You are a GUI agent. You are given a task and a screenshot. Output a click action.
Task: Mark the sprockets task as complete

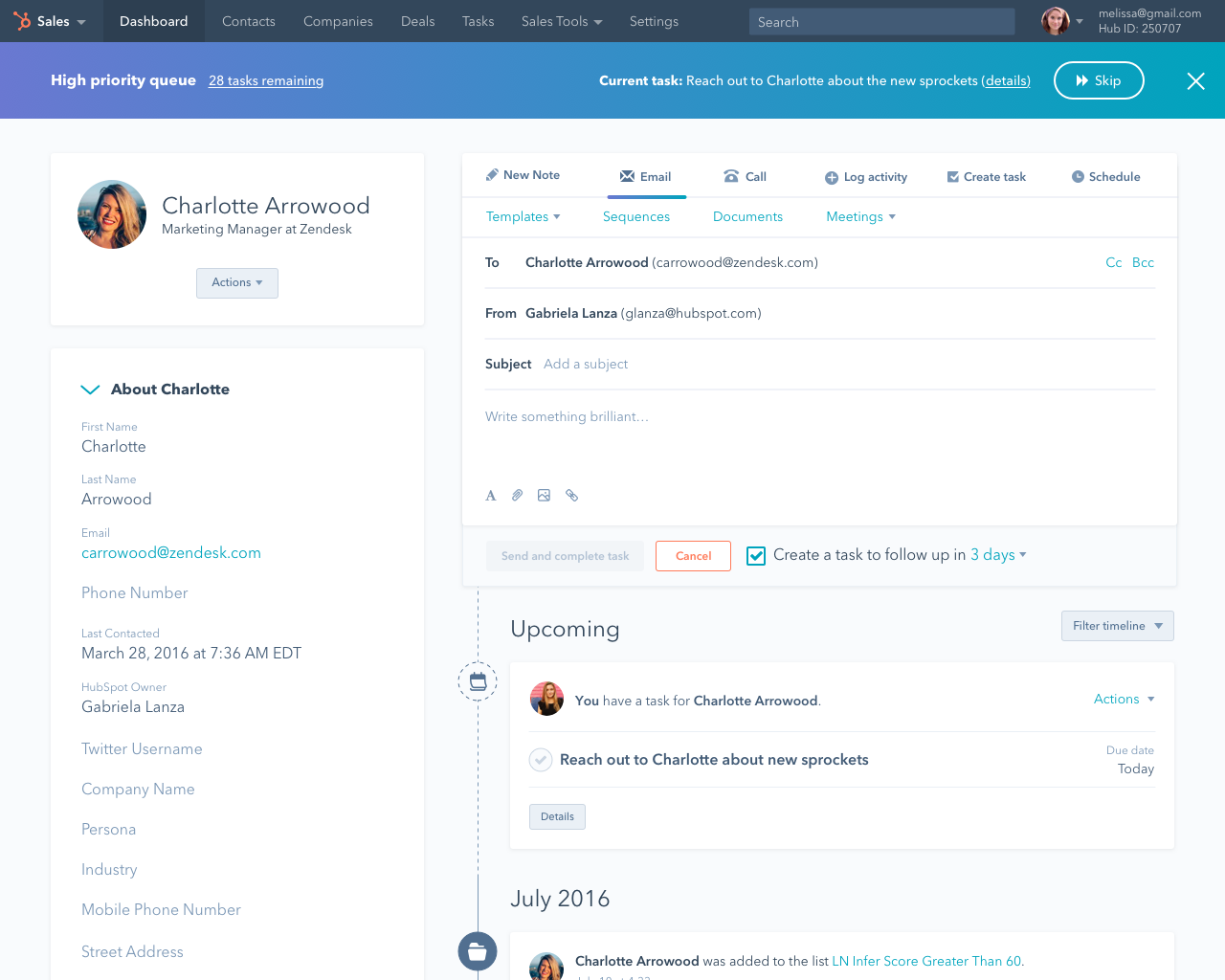tap(540, 759)
